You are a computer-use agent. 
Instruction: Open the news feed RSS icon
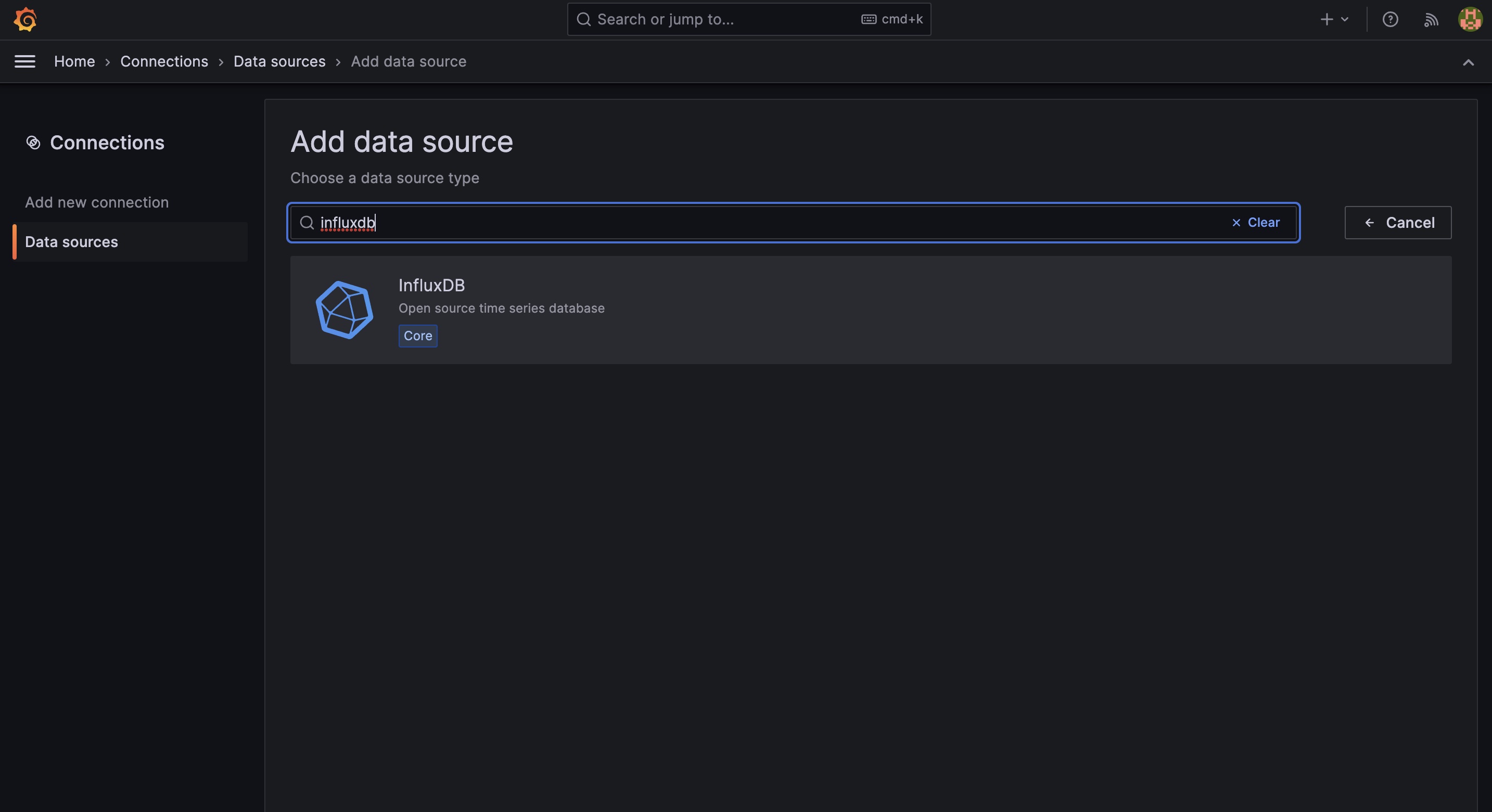(x=1431, y=20)
